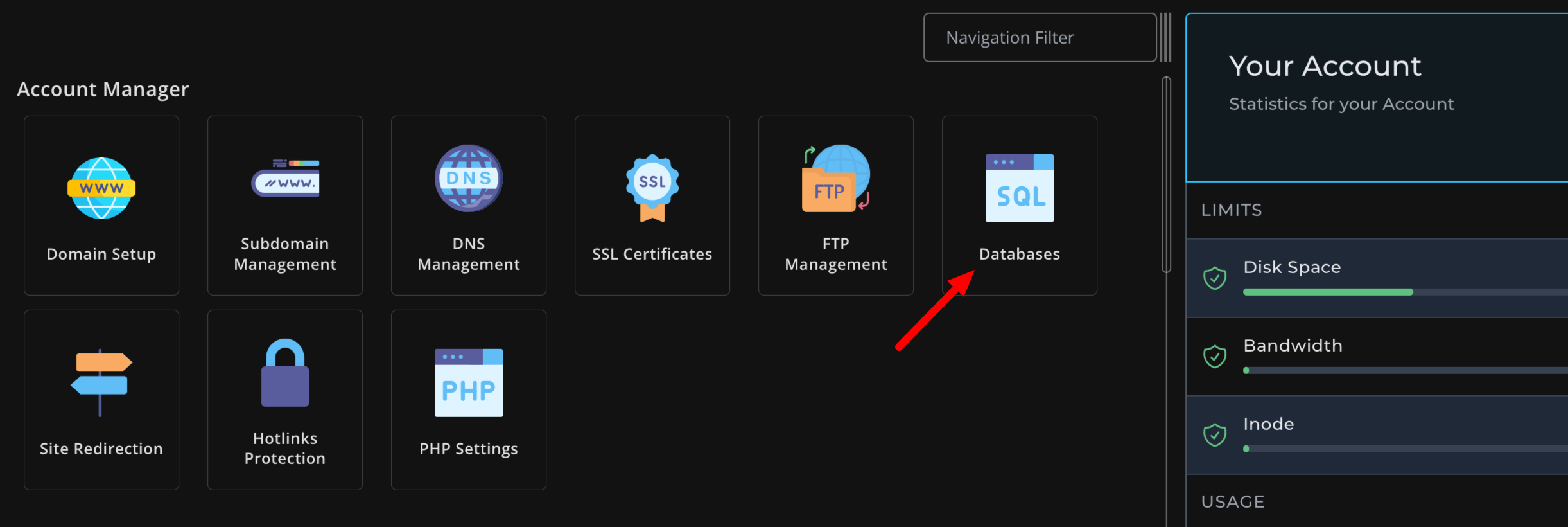Click the Disk Space usage bar

1406,292
